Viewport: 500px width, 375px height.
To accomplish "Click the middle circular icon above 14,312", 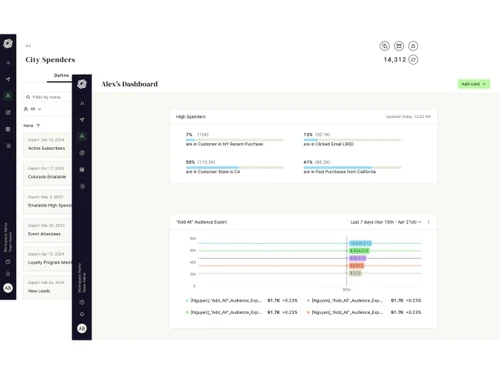I will point(399,46).
